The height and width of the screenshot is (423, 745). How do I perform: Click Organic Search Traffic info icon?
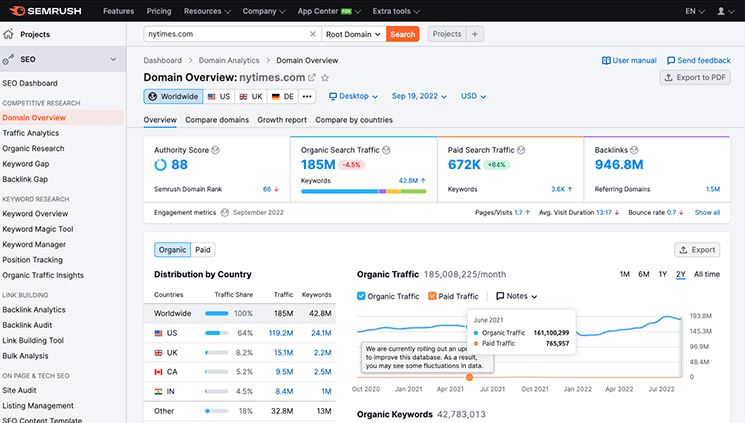(x=386, y=150)
